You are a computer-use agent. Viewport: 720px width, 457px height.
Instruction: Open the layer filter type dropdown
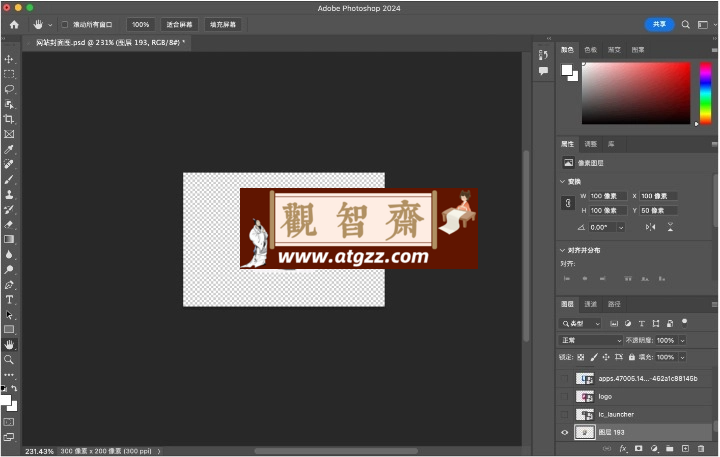point(580,323)
